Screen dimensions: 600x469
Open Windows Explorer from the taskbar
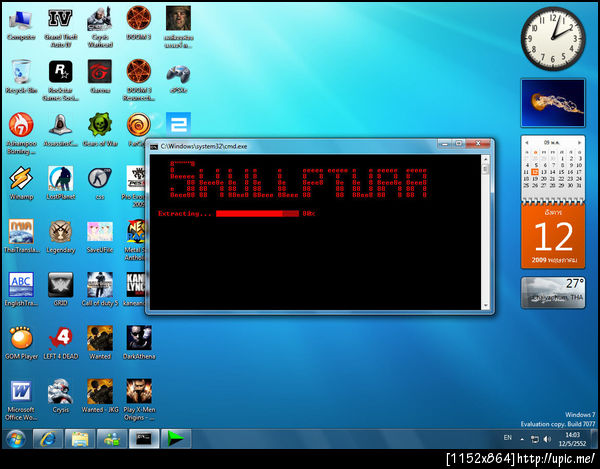click(x=80, y=439)
